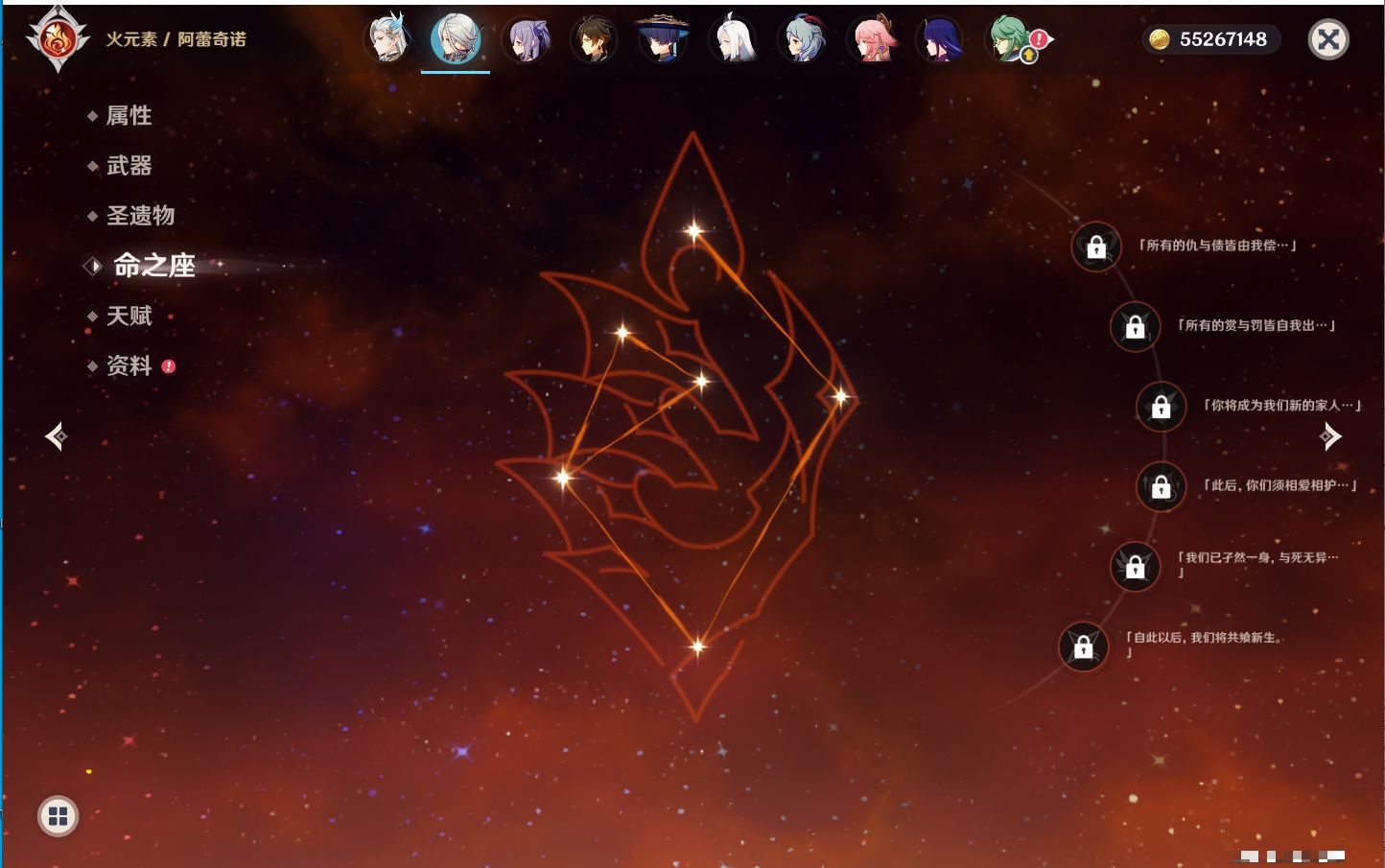1385x868 pixels.
Task: Click constellation name 「所有的赏与罚皆自我出…」
Action: point(1256,325)
